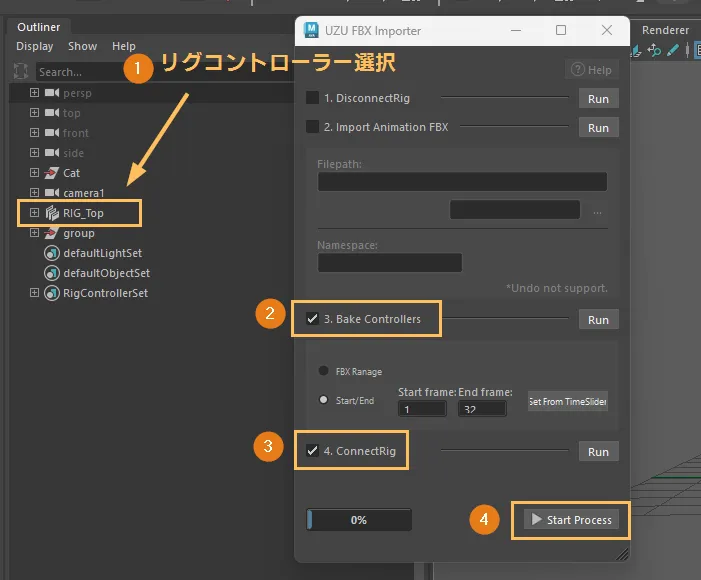Open the Renderer menu
Screen dimensions: 701x580
point(665,30)
